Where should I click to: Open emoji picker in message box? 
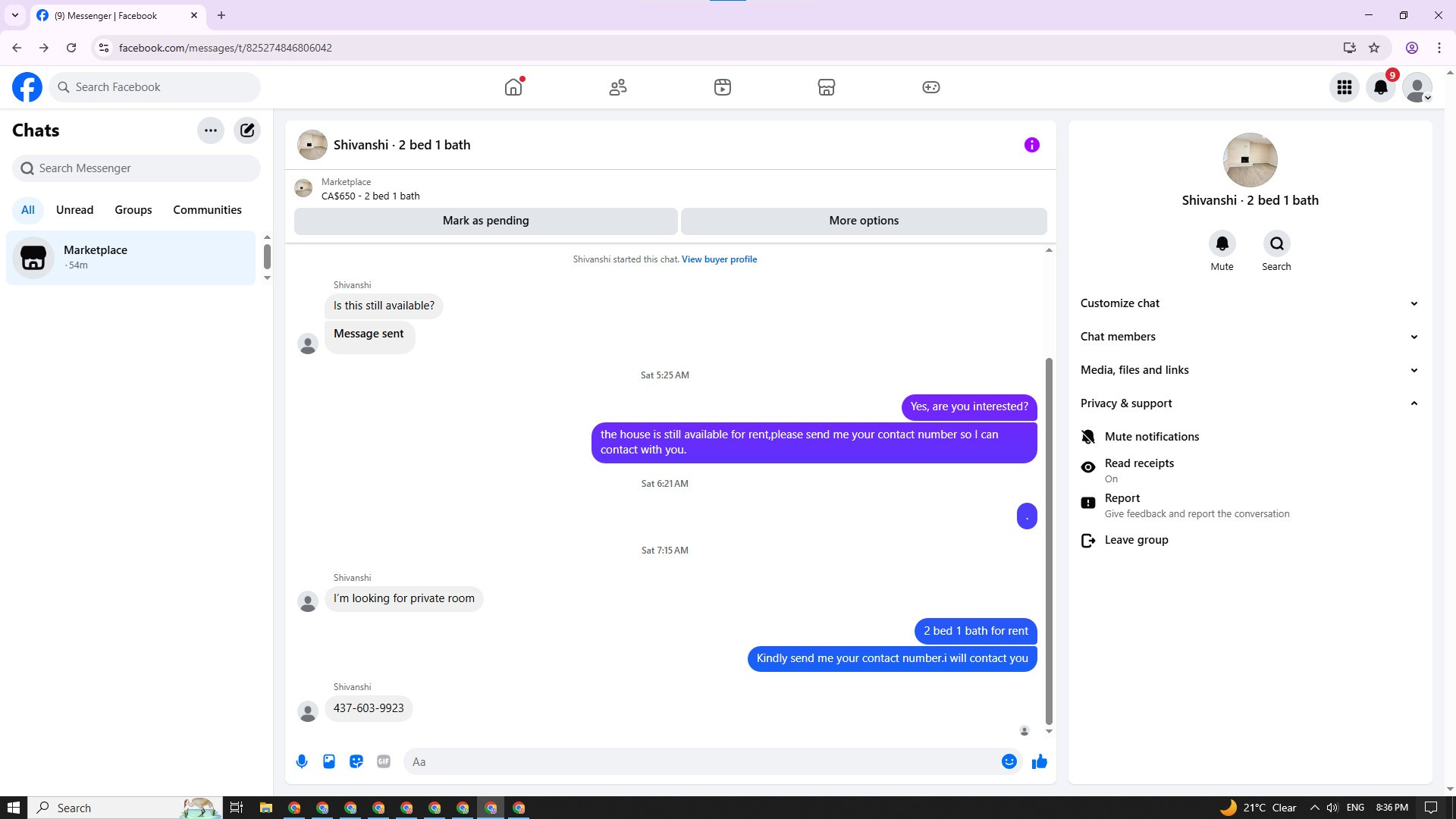[1009, 761]
